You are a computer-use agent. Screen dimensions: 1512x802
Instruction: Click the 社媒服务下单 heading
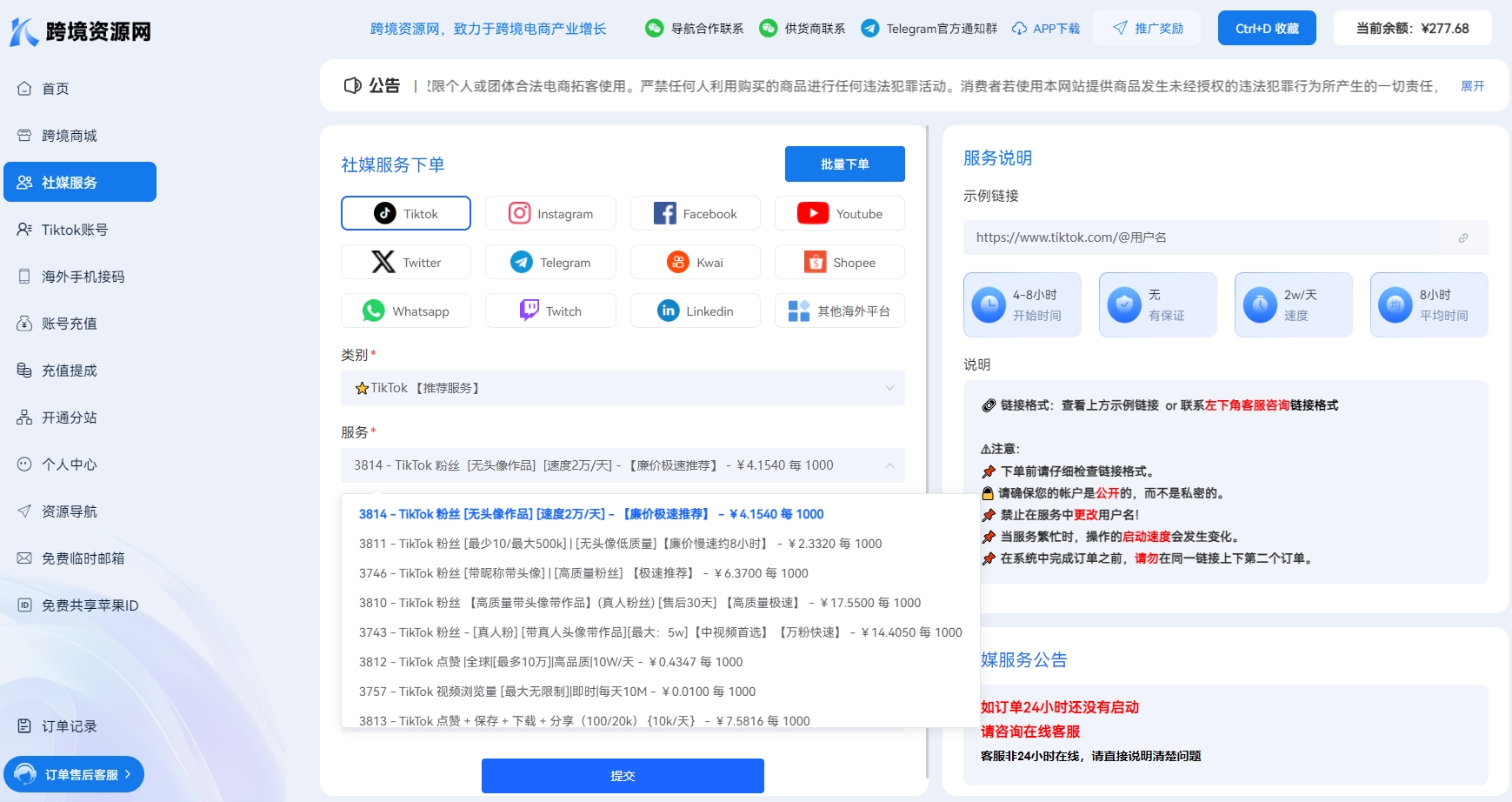393,164
